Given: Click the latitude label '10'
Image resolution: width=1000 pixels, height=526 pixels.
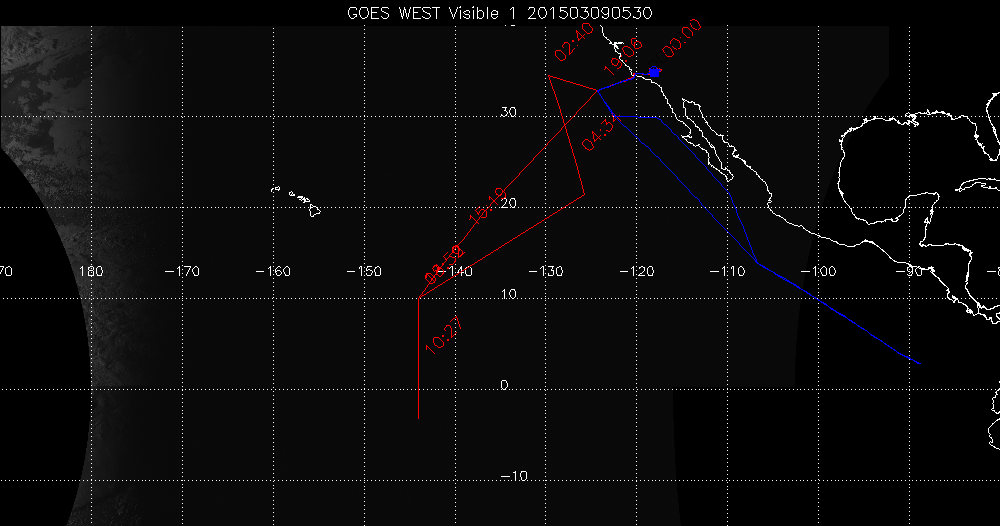Looking at the screenshot, I should 508,295.
